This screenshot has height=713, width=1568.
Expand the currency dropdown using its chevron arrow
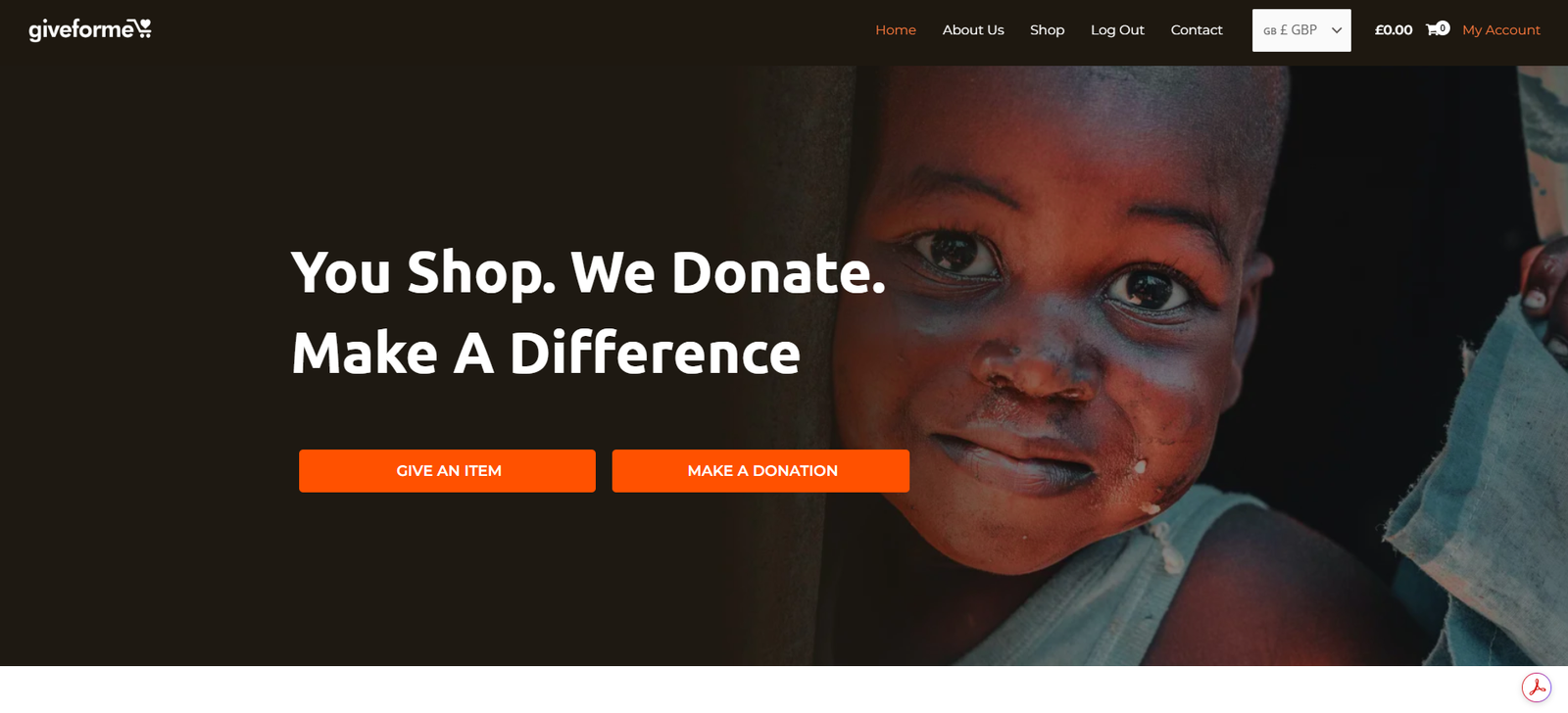point(1336,30)
